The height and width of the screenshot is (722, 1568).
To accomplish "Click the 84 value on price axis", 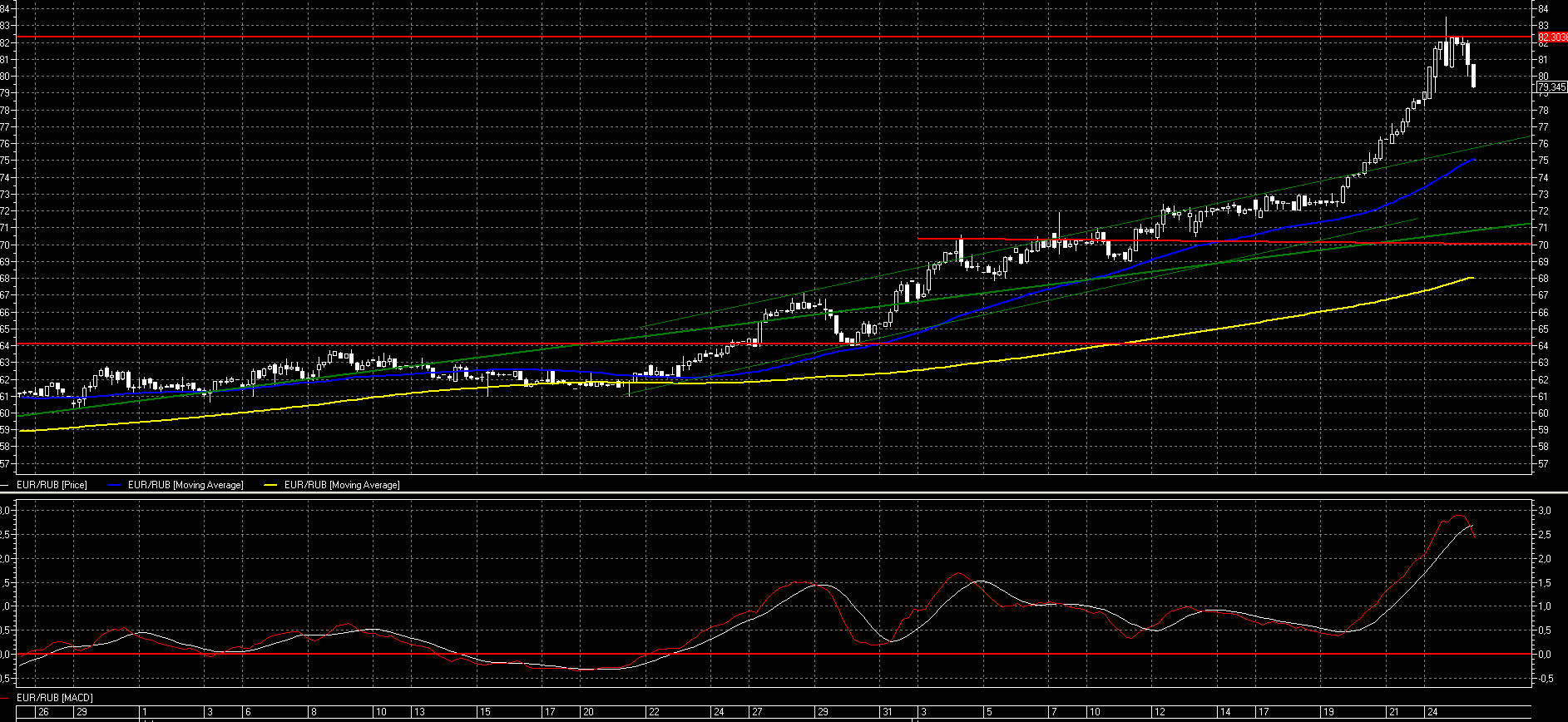I will click(x=1542, y=9).
